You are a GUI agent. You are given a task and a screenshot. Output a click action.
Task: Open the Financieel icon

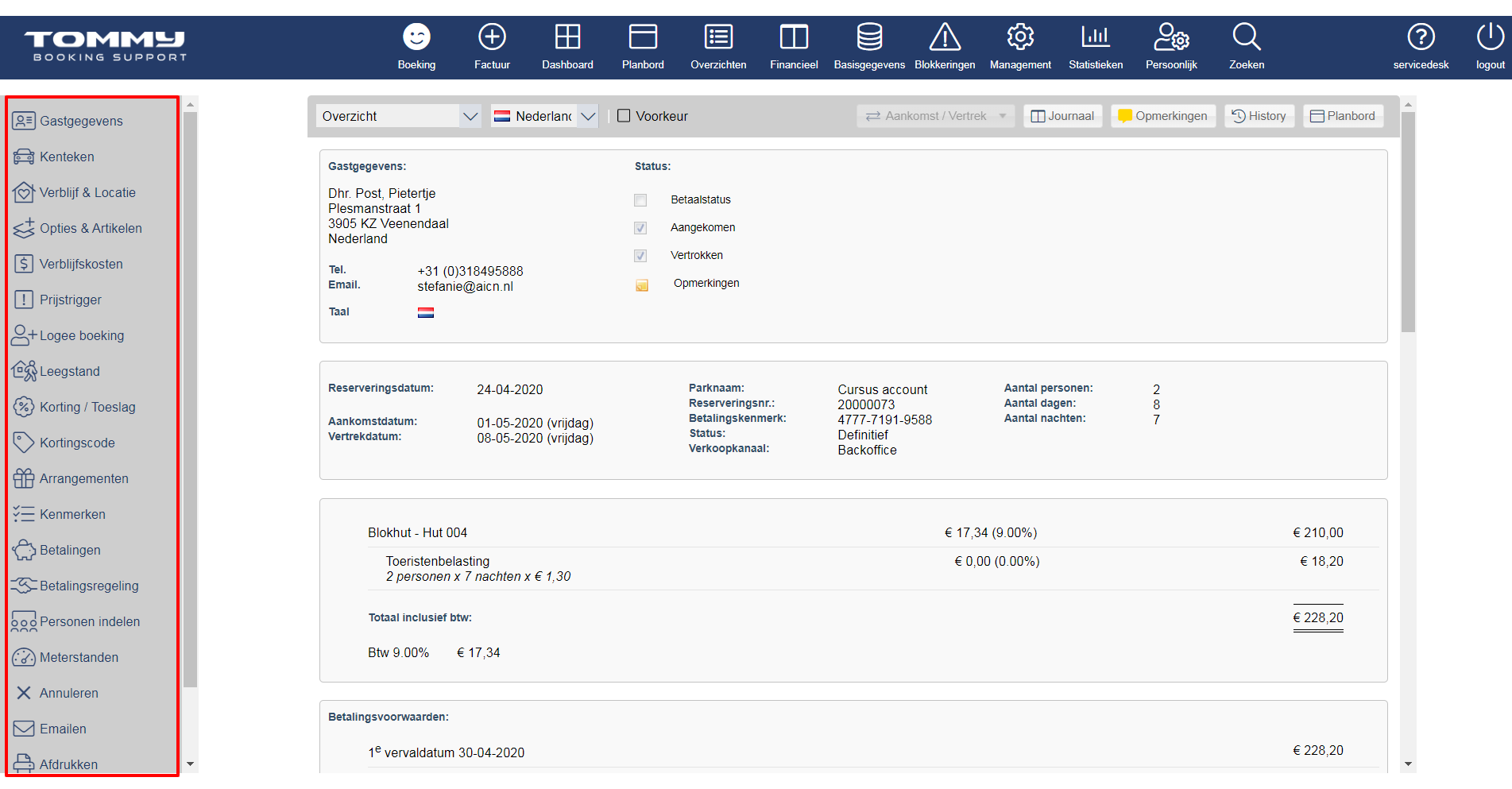coord(794,37)
